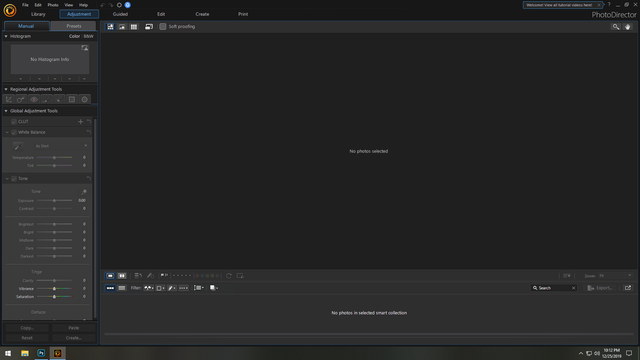Click the tone auto-adjust wand icon
640x360 pixels.
[84, 191]
